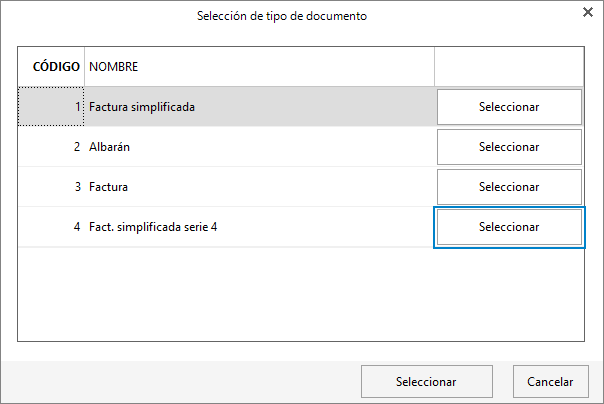Click Seleccionar button in Factura row
Image resolution: width=604 pixels, height=404 pixels.
pos(509,187)
